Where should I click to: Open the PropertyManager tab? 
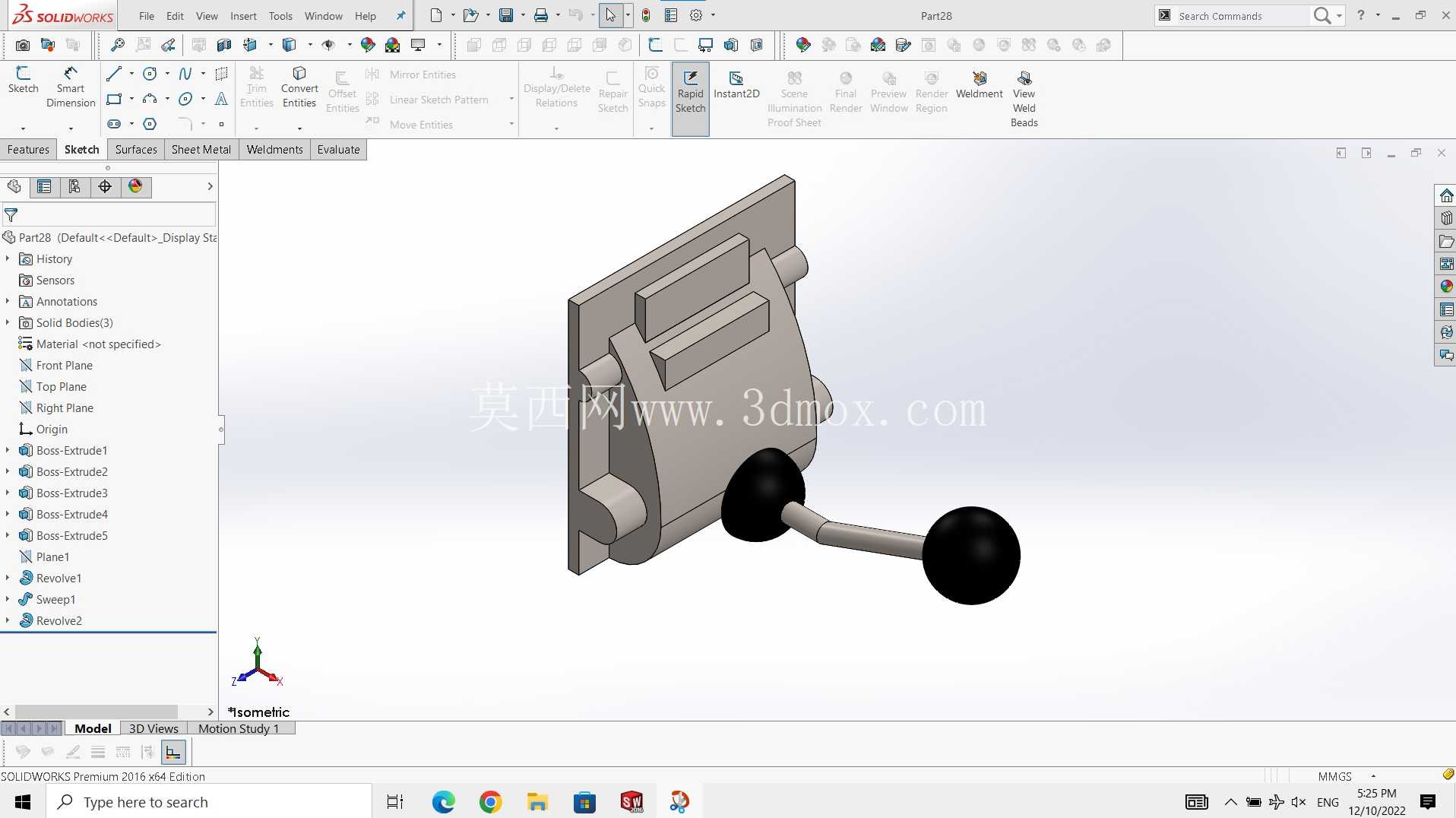tap(44, 186)
